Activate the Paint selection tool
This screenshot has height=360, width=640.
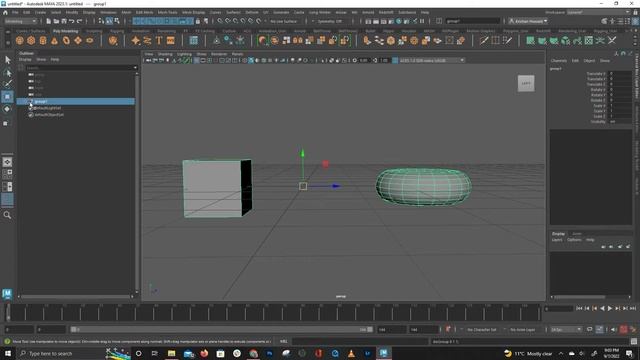click(x=7, y=84)
